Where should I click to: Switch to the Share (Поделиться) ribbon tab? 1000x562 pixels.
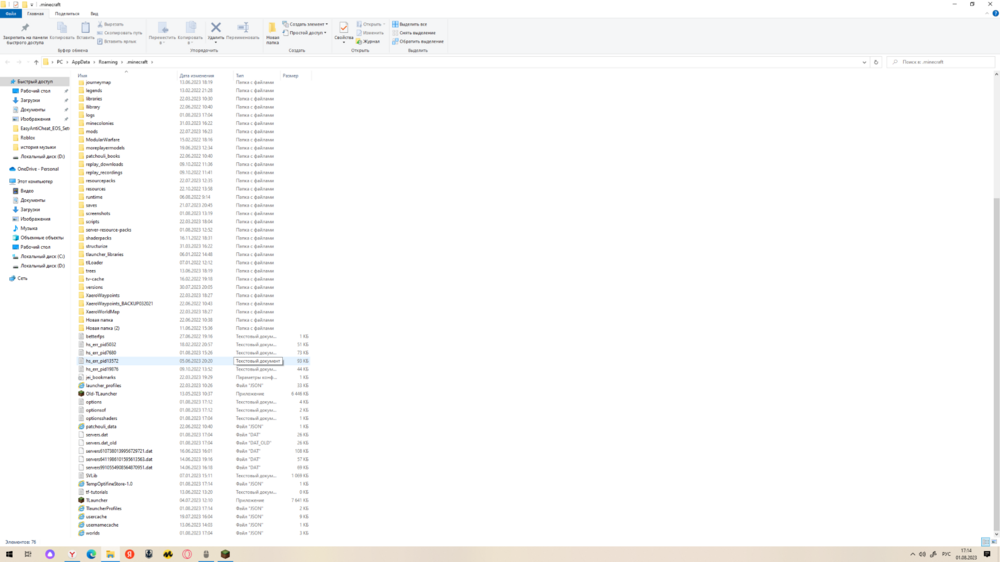(67, 13)
